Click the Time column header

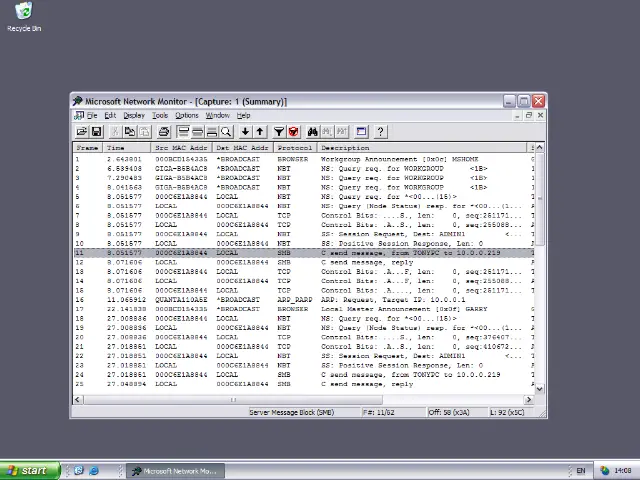click(127, 148)
